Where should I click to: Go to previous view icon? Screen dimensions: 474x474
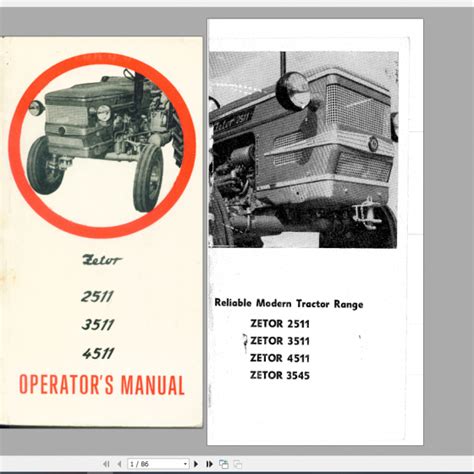224,464
